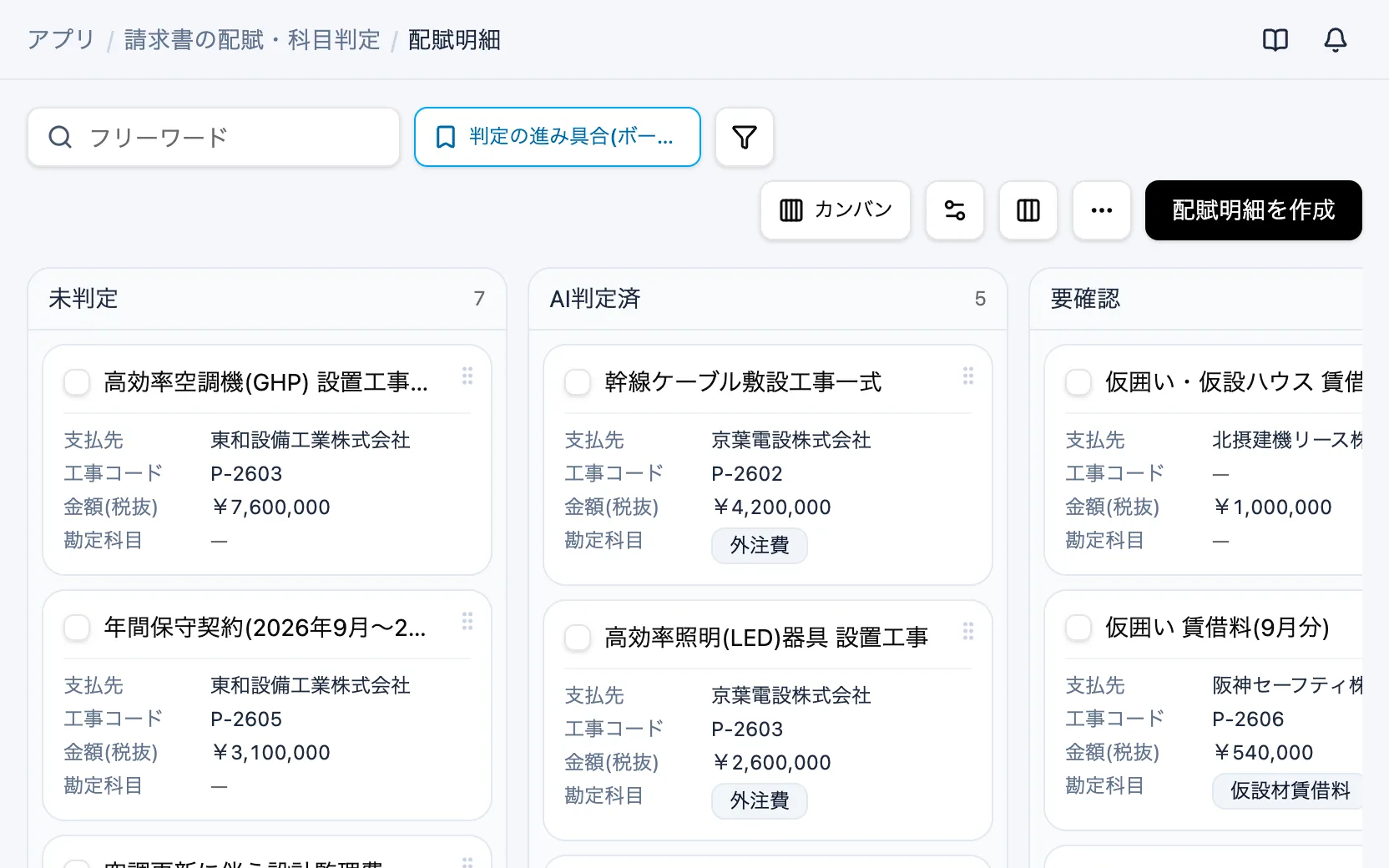
Task: Click amount ¥4,200,000
Action: 771,507
